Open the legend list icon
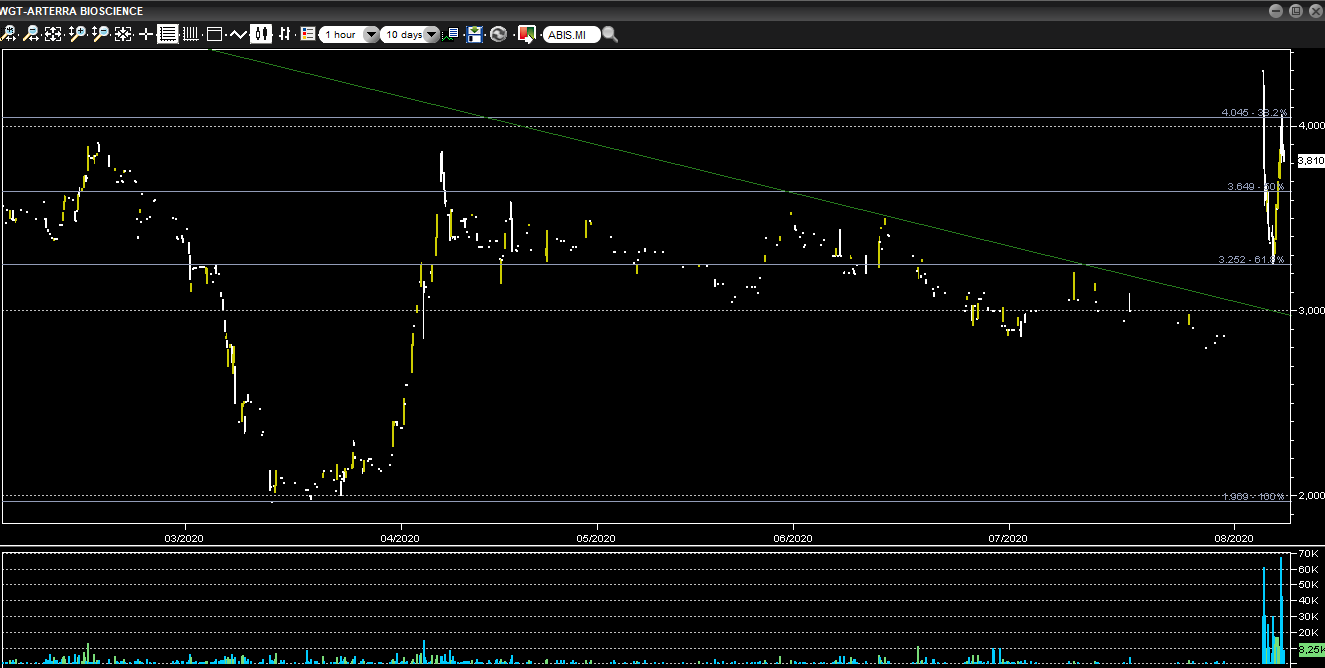The width and height of the screenshot is (1325, 668). pos(308,34)
